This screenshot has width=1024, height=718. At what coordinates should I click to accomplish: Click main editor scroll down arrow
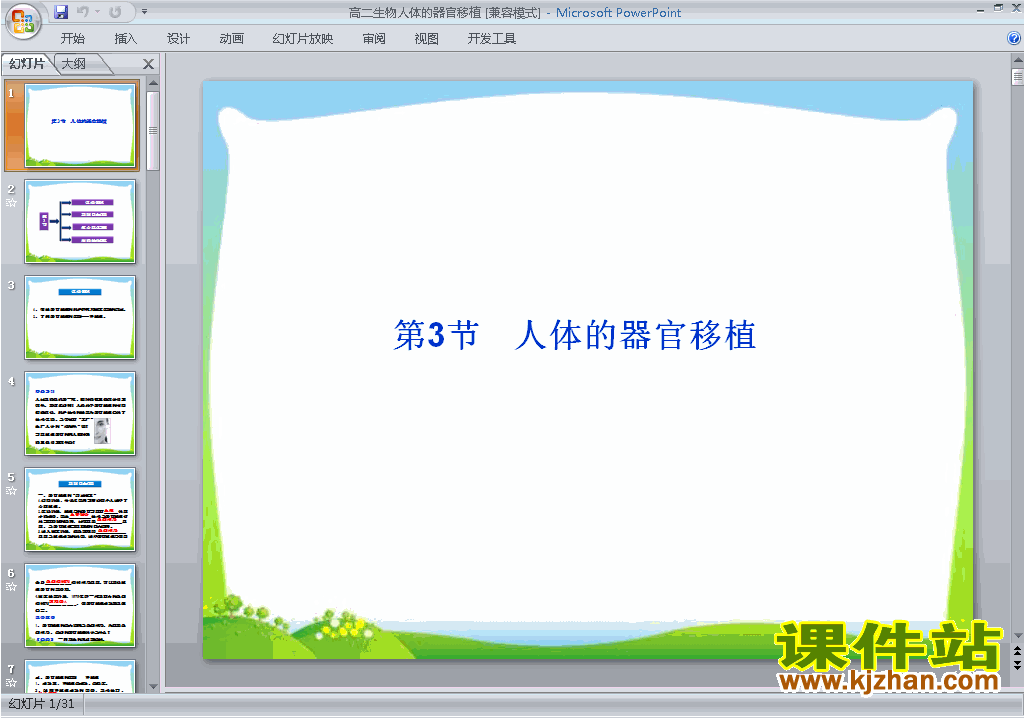click(1017, 636)
